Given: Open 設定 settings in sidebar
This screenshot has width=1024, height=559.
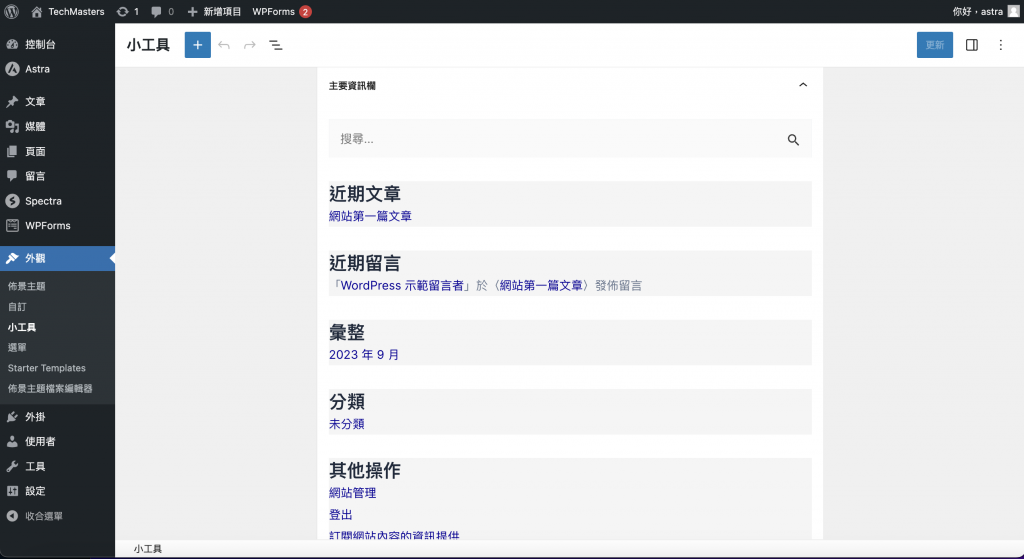Looking at the screenshot, I should pyautogui.click(x=57, y=491).
